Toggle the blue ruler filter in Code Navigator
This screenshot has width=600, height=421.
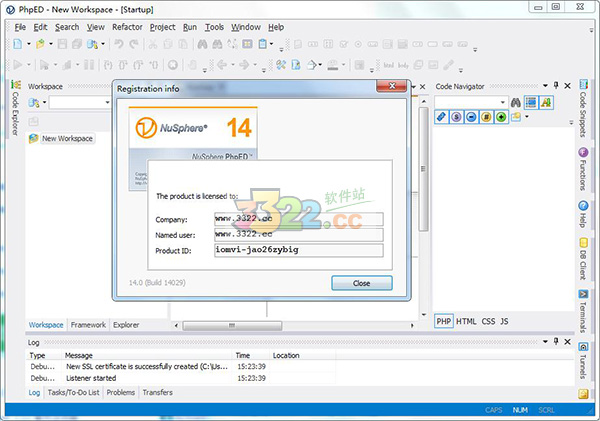441,117
